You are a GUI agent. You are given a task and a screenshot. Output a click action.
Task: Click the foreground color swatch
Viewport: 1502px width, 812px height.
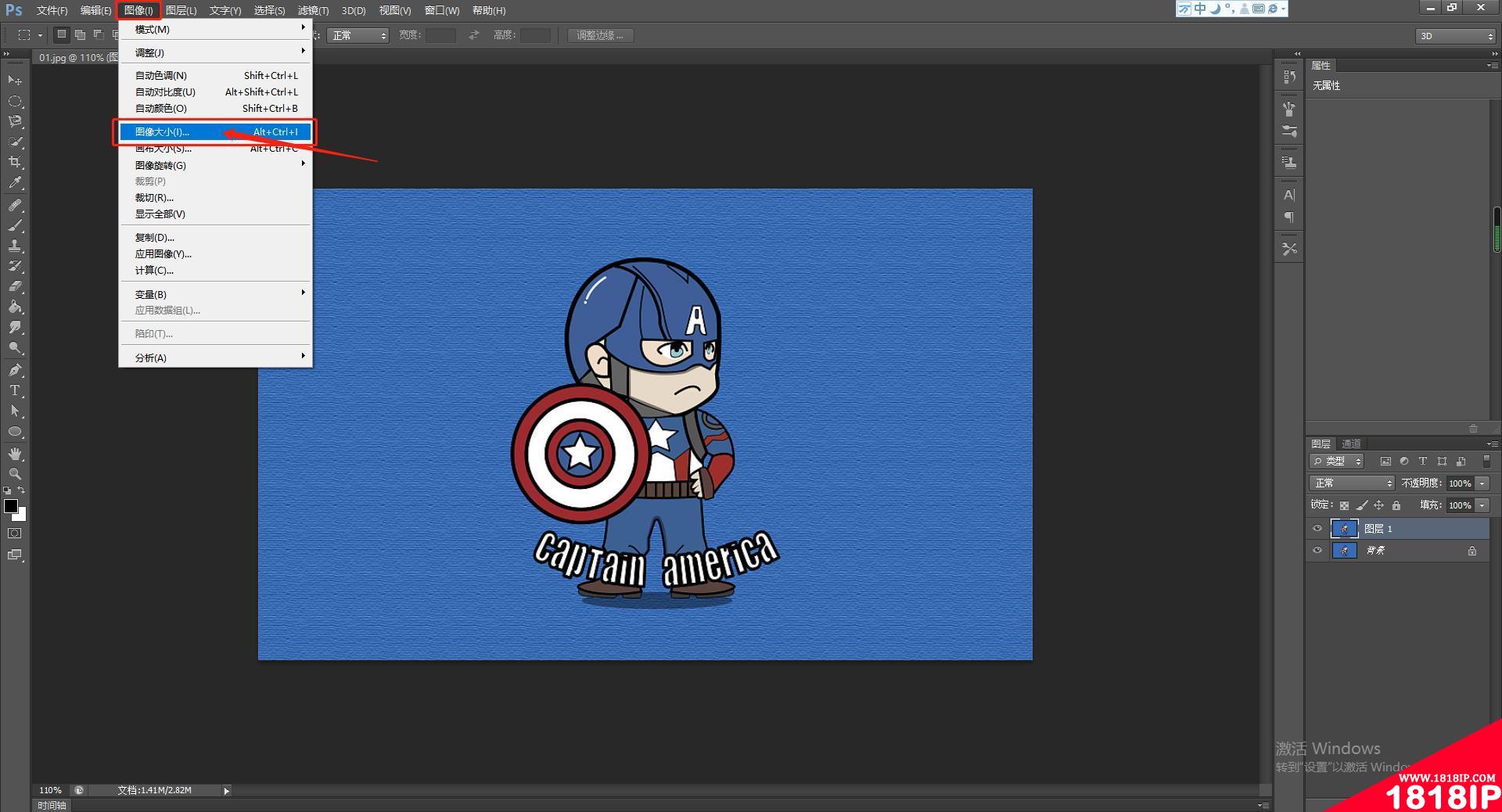click(x=11, y=506)
